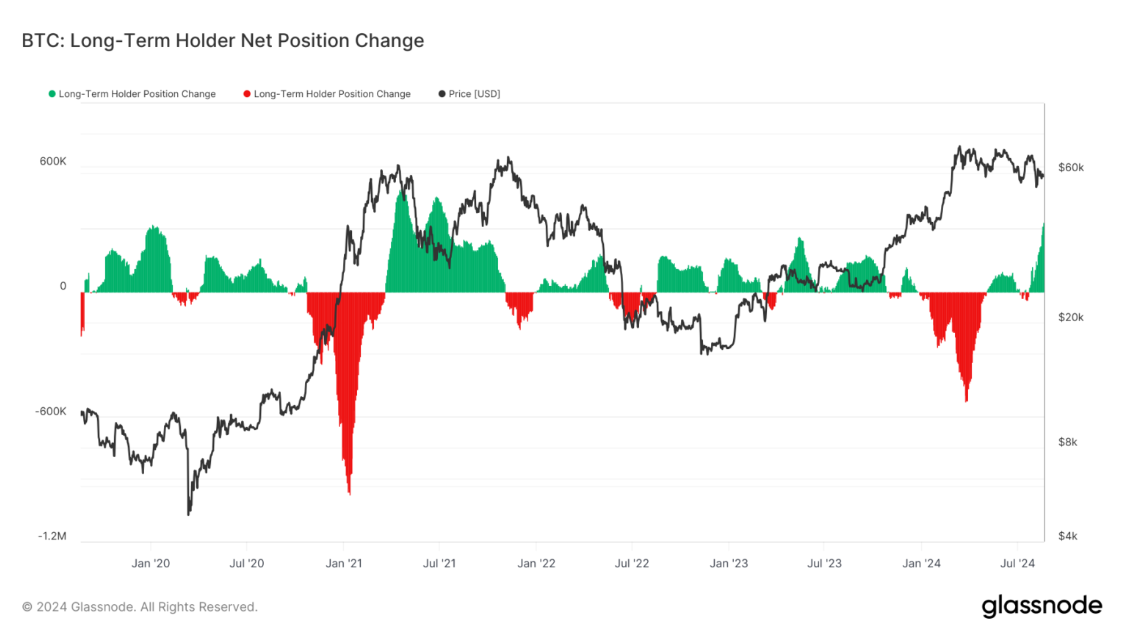Click the glassnode logo
Viewport: 1124px width, 634px height.
tap(1041, 606)
